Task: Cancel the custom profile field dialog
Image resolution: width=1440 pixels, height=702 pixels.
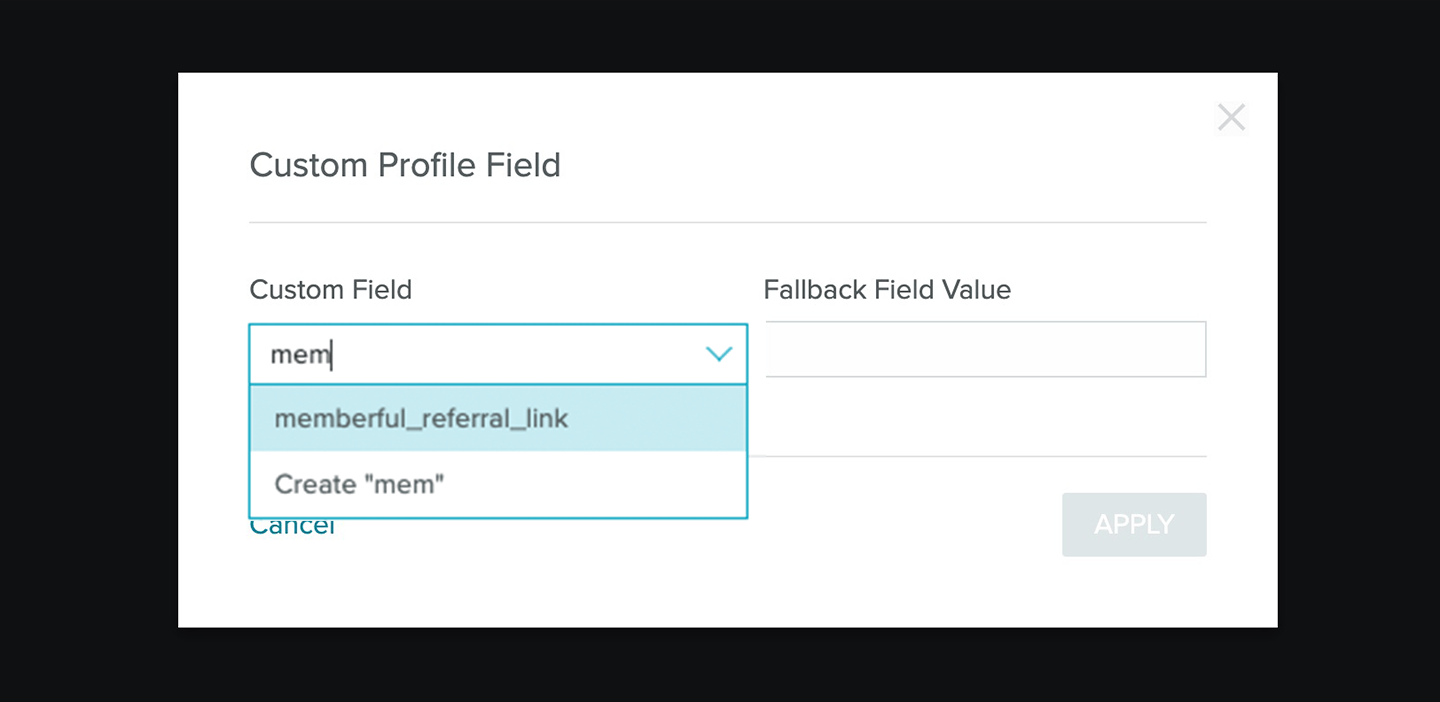Action: [x=292, y=527]
